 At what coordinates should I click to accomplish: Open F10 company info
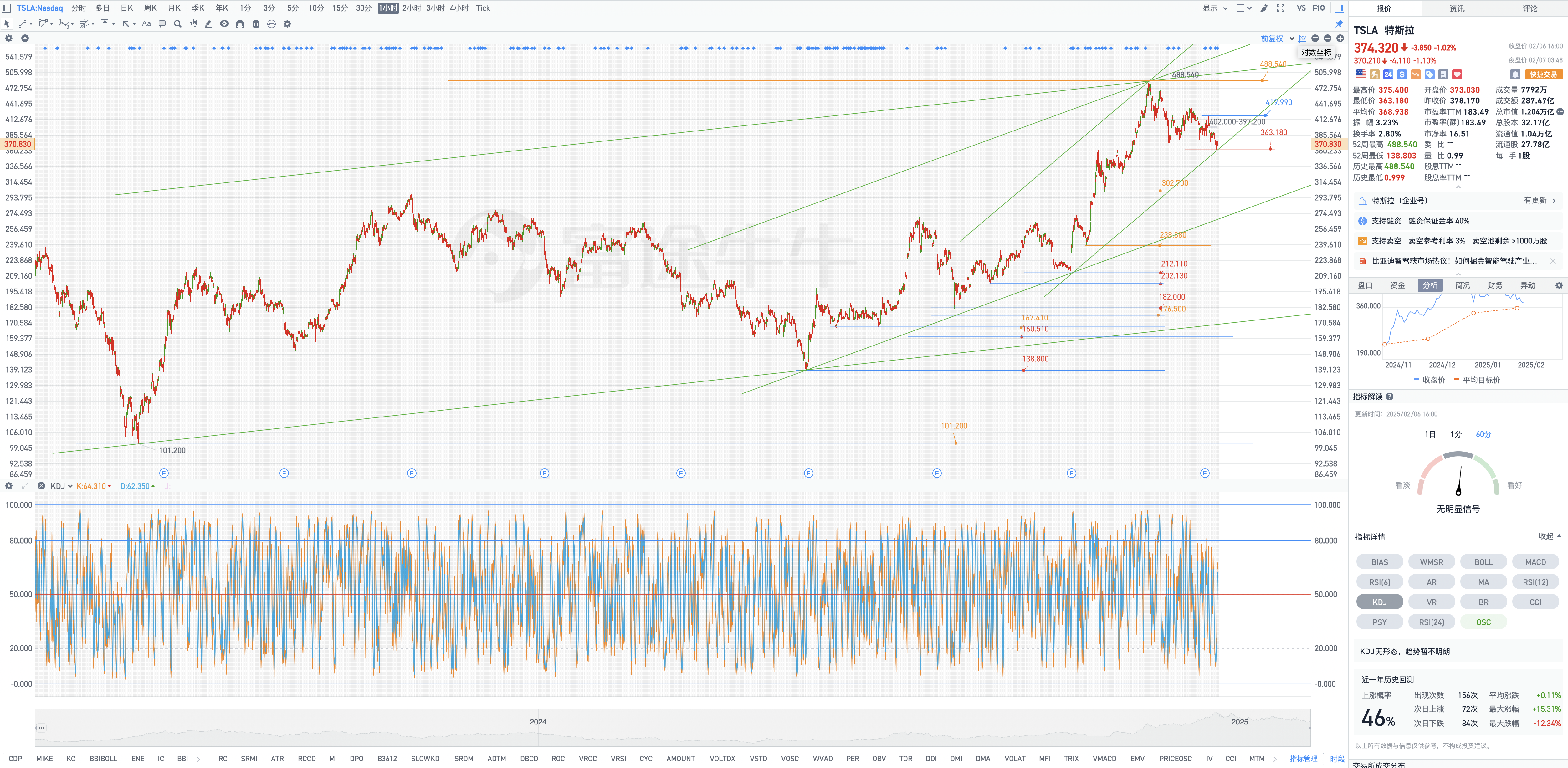(1319, 8)
